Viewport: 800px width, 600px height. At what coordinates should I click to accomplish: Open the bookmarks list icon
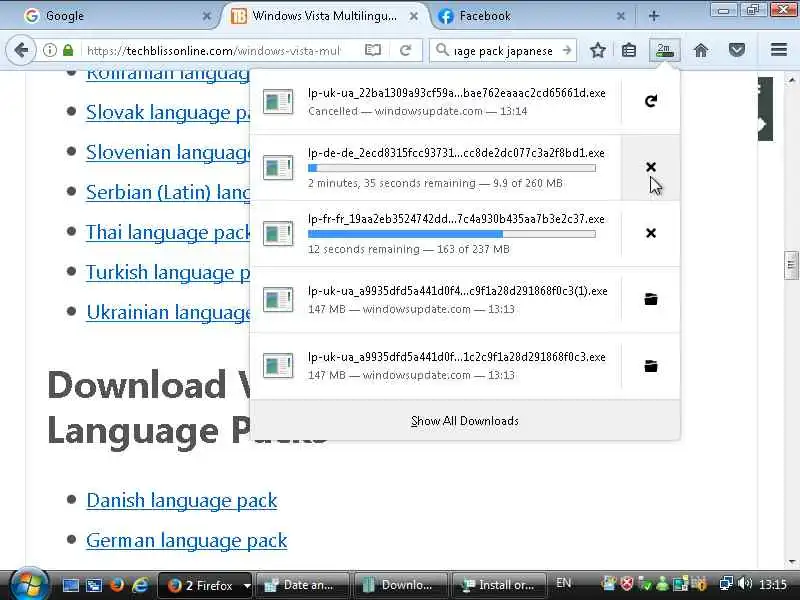(629, 50)
